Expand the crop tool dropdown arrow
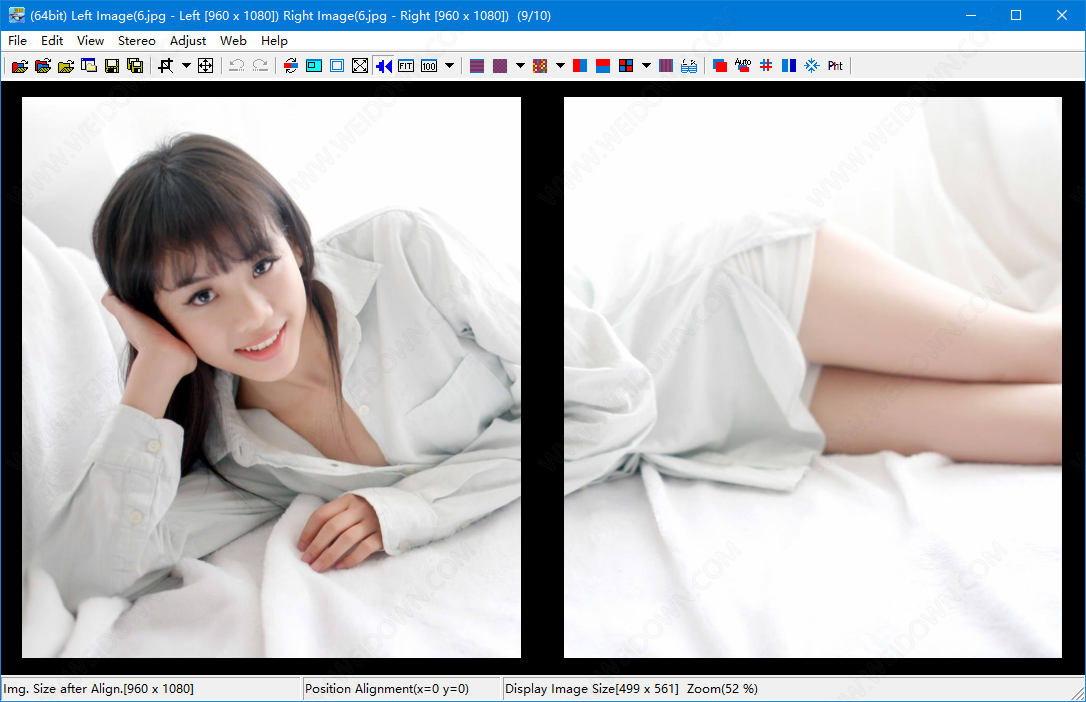The width and height of the screenshot is (1086, 702). coord(186,66)
